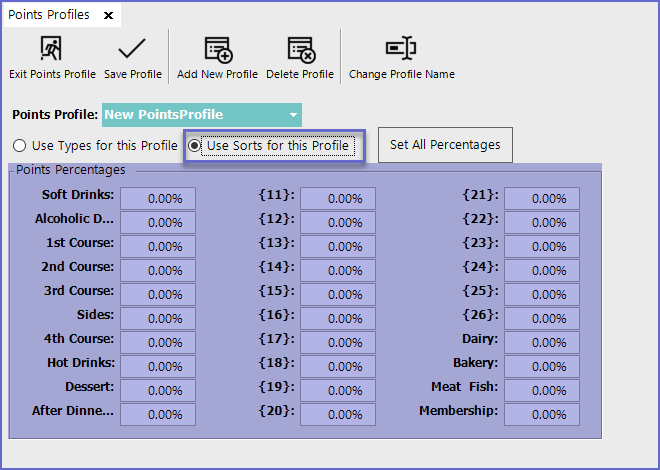This screenshot has height=470, width=660.
Task: Click the Dessert percentage field
Action: click(x=158, y=390)
